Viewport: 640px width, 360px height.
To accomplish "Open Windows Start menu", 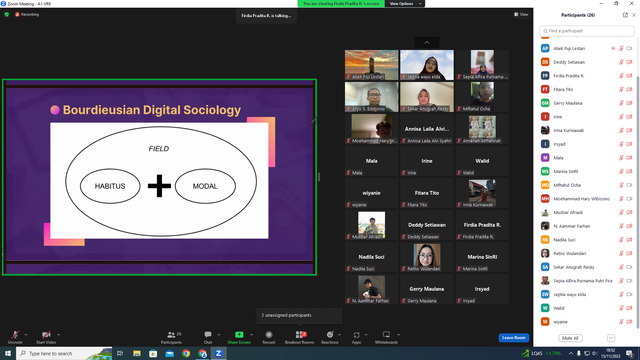I will 8,353.
